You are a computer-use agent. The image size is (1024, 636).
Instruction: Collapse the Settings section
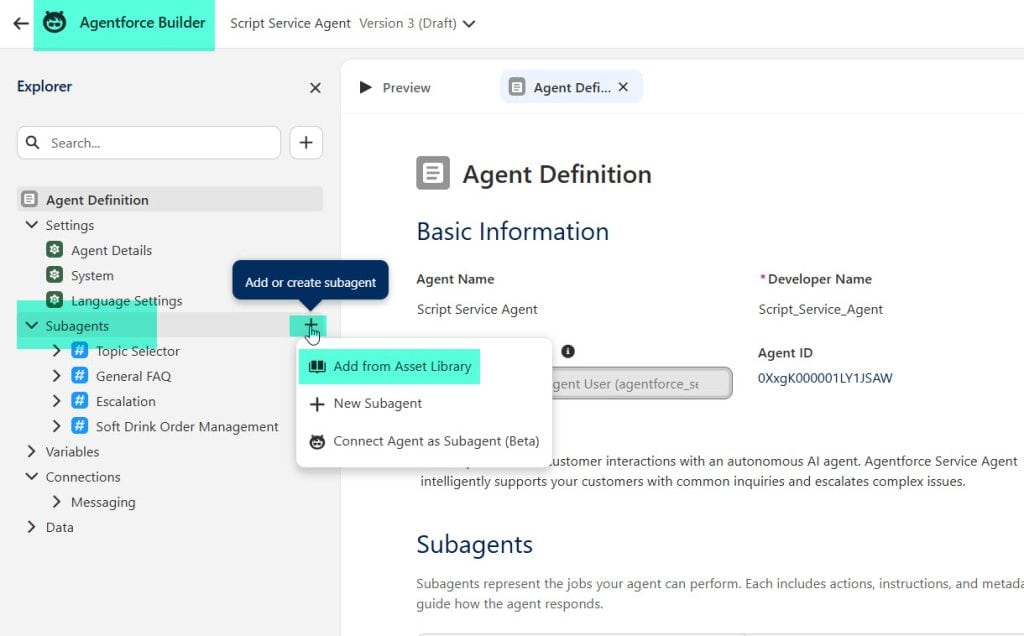[31, 225]
